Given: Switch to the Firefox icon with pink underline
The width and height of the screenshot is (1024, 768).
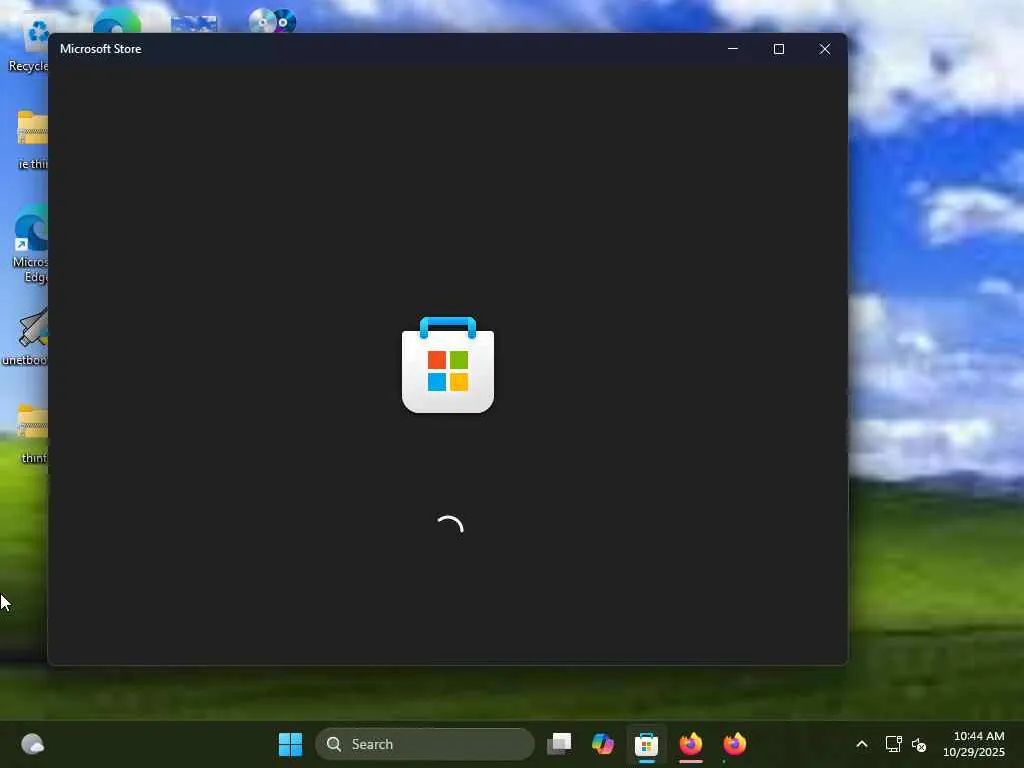Looking at the screenshot, I should [690, 744].
